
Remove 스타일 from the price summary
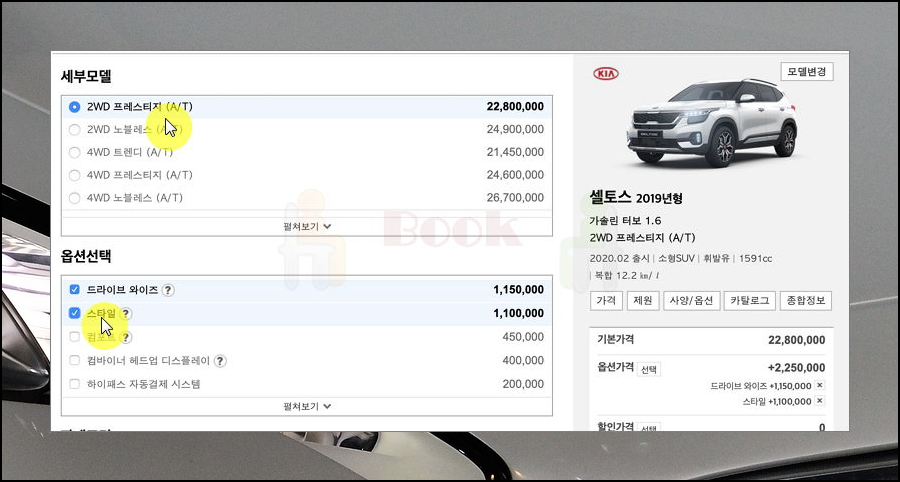(820, 401)
